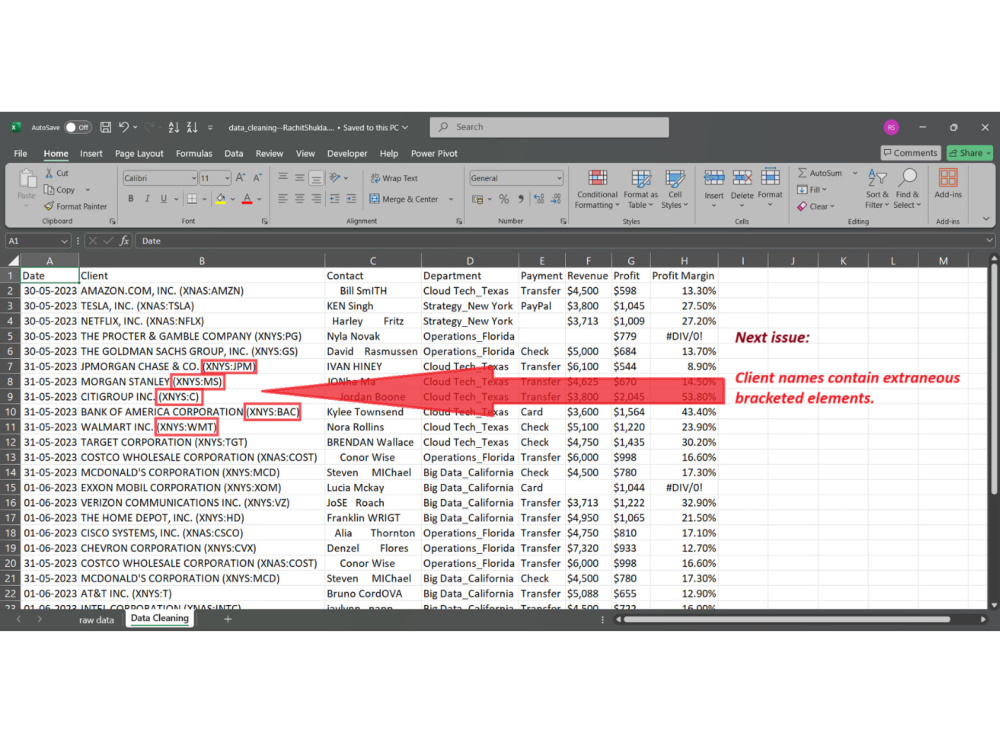The height and width of the screenshot is (750, 1000).
Task: Toggle the AutoSave switch
Action: point(78,128)
